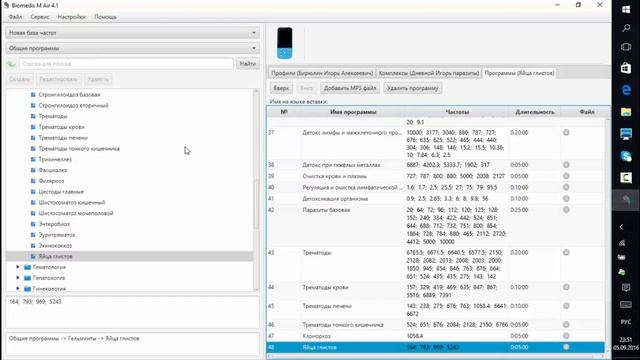Click the Удалить программу button
The image size is (640, 360).
[413, 88]
